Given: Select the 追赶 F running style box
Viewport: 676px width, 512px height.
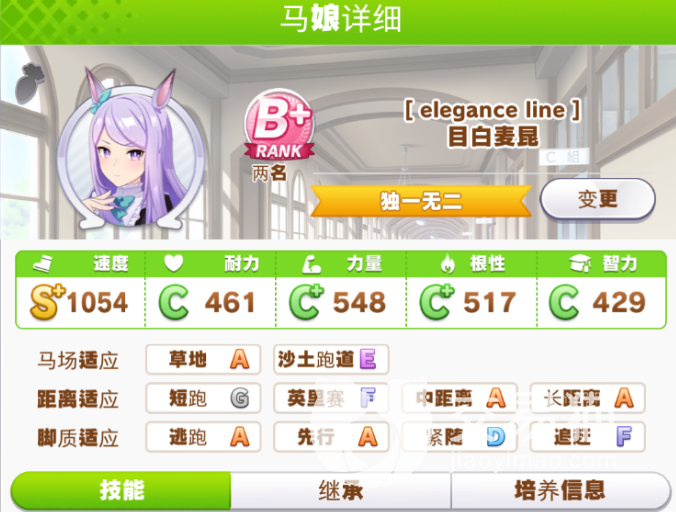Looking at the screenshot, I should click(x=588, y=437).
